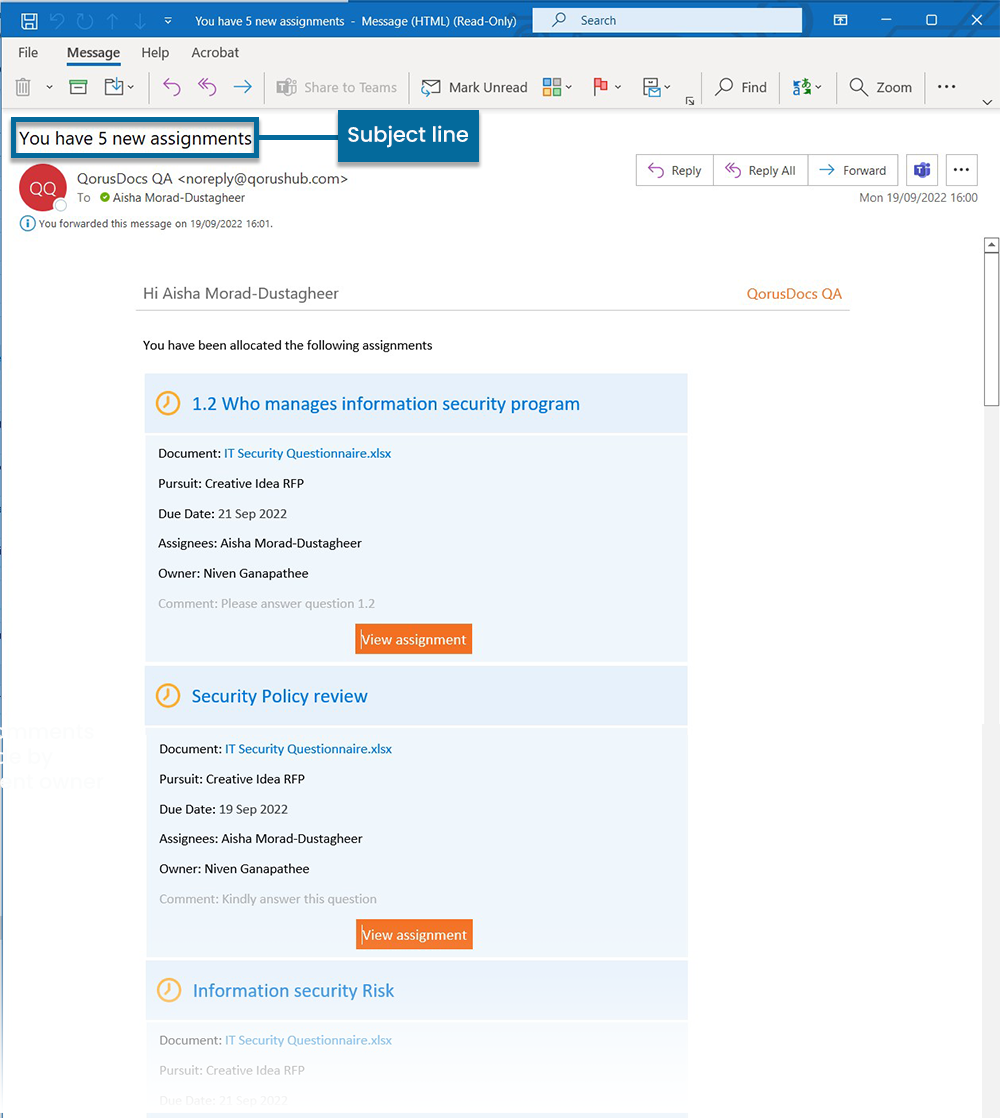The width and height of the screenshot is (1000, 1118).
Task: Click 'Owner: Niven Ganapathee' in first assignment
Action: click(233, 573)
